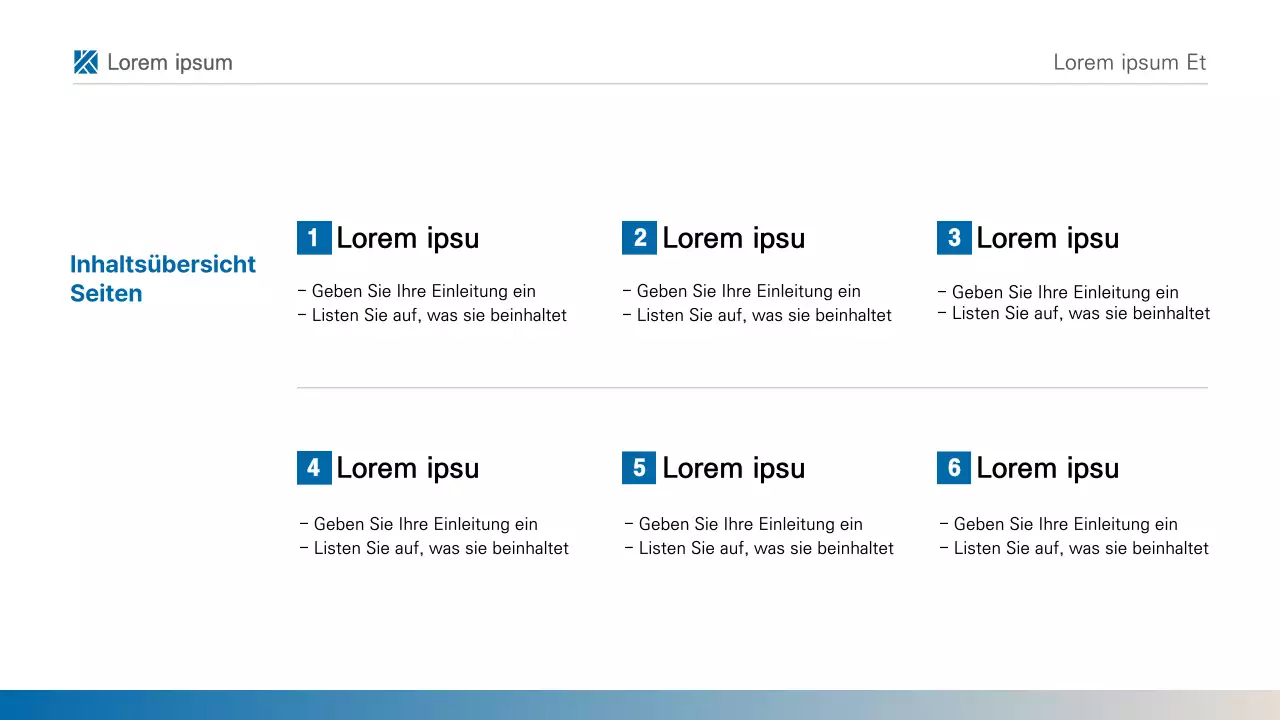Select the 'Lorem ipsum Et' header text
1280x720 pixels.
tap(1129, 62)
